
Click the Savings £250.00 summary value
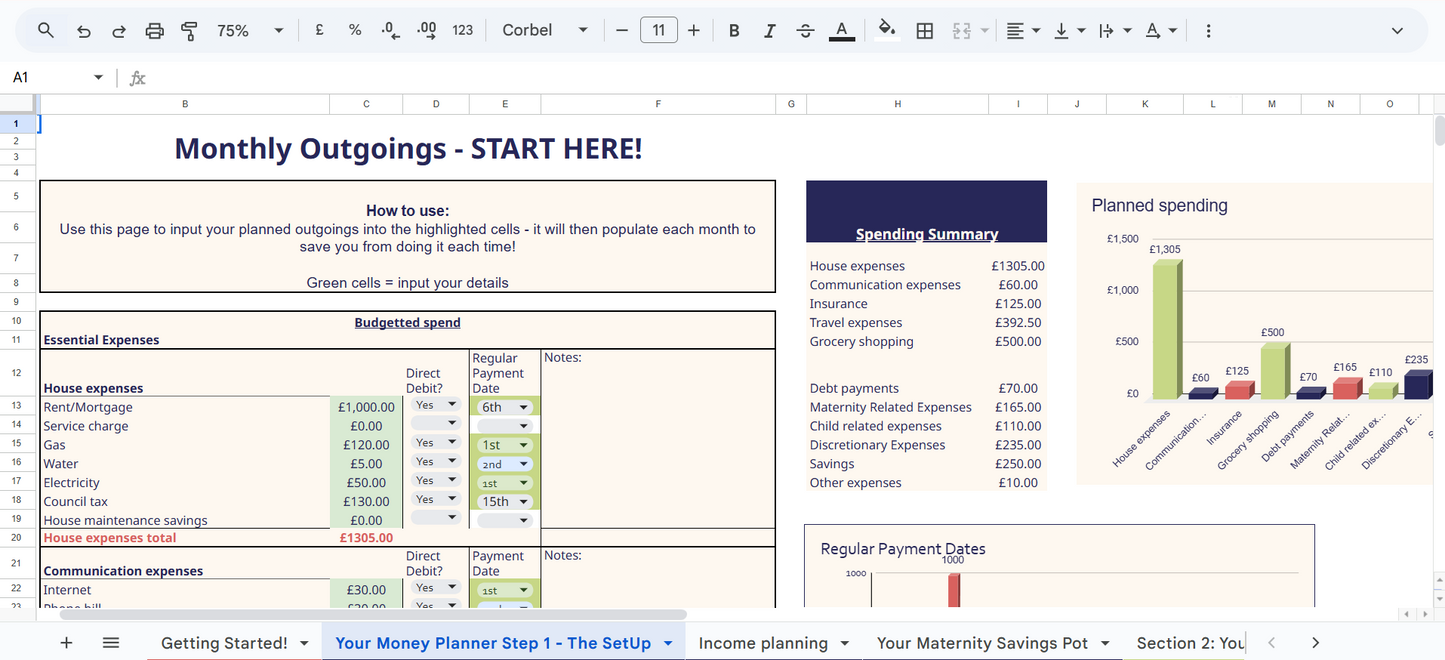[x=1018, y=464]
